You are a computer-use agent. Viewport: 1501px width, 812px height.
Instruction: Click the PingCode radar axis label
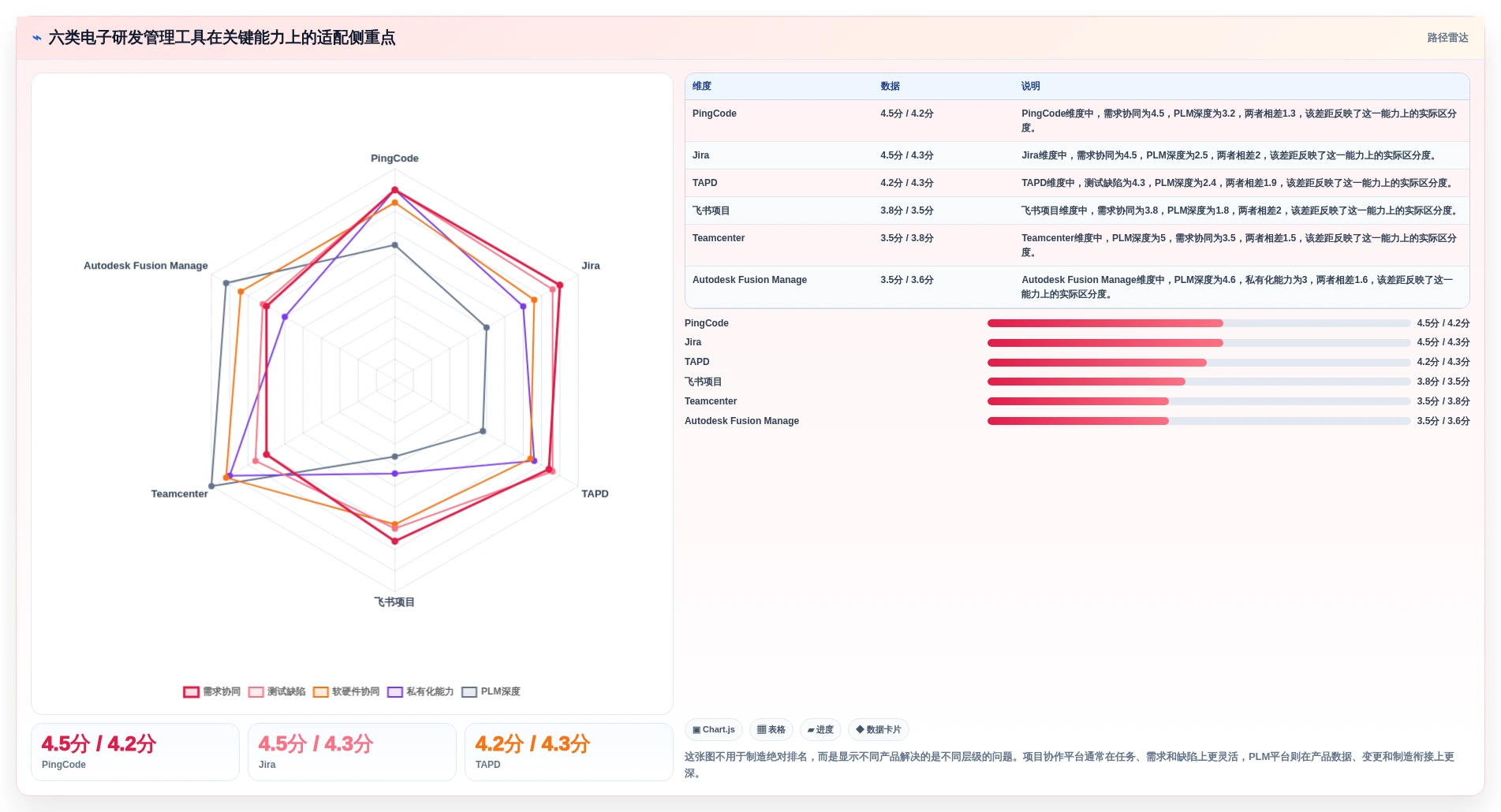pyautogui.click(x=394, y=158)
